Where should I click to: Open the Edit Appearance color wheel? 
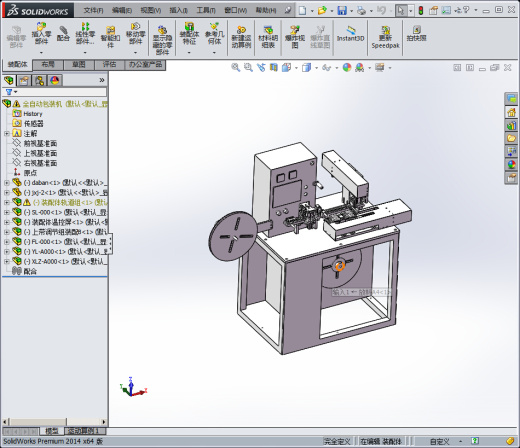pos(347,68)
